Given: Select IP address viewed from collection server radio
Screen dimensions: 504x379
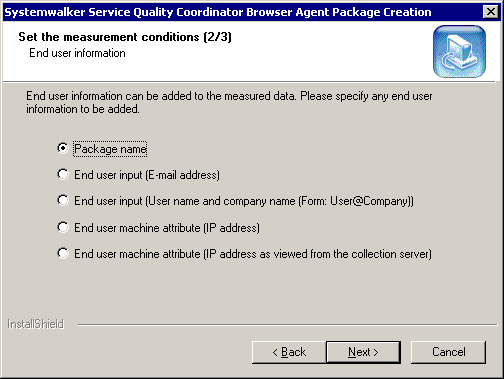Looking at the screenshot, I should [63, 253].
